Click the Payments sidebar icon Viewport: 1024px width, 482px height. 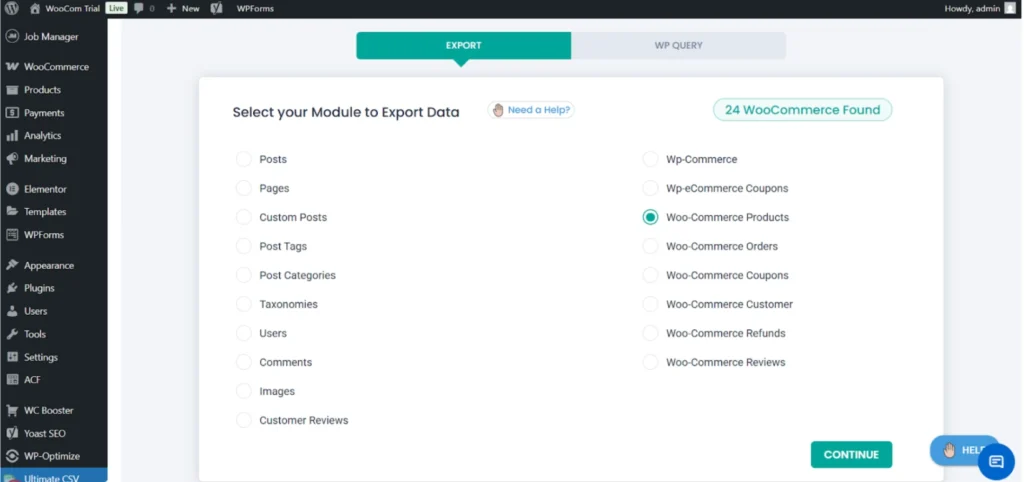[x=12, y=113]
